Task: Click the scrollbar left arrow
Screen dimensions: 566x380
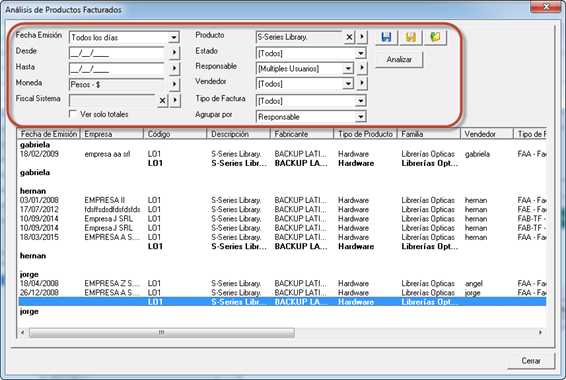Action: 23,332
